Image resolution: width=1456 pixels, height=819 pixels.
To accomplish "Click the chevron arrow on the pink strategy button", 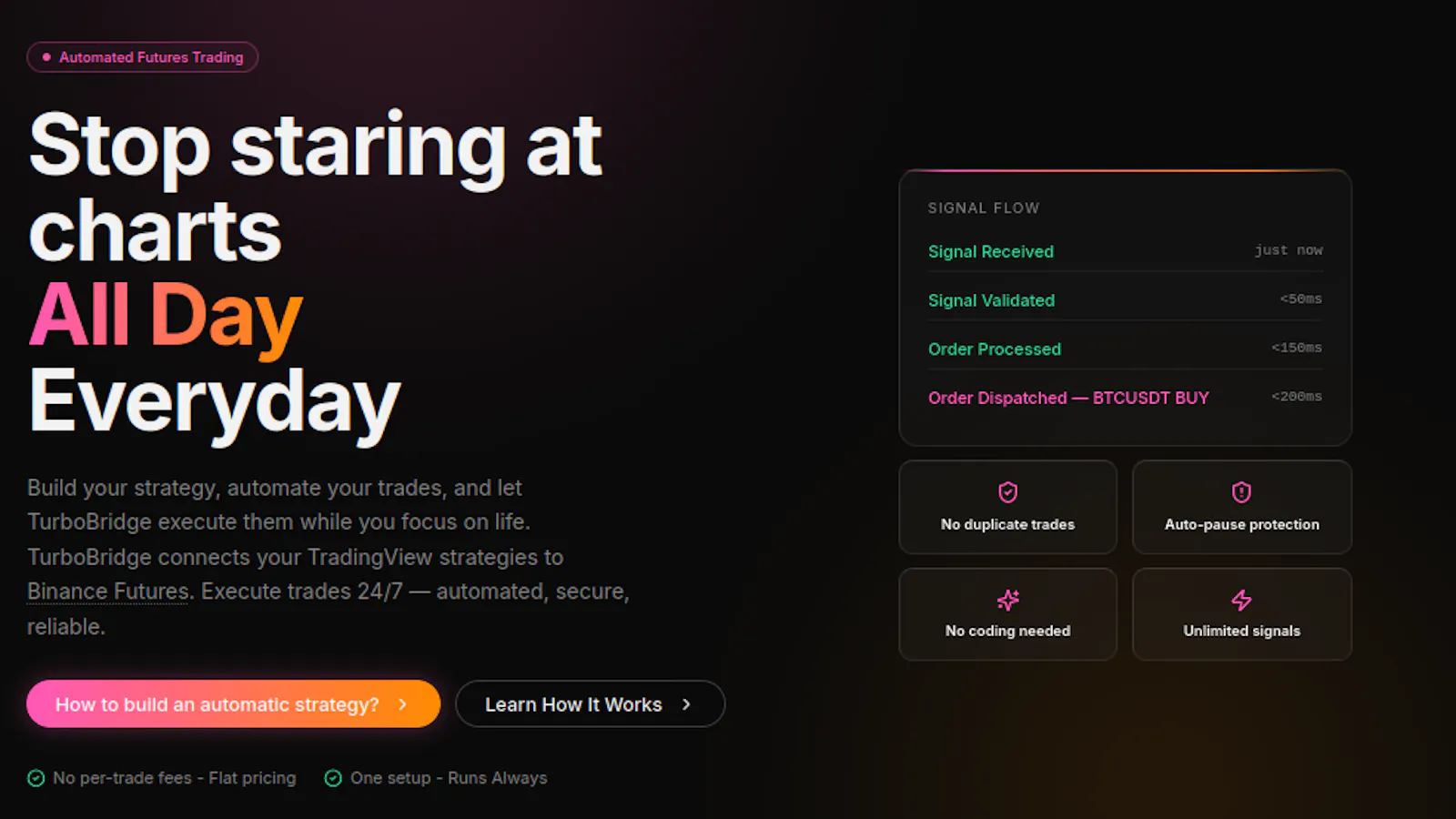I will click(x=402, y=704).
